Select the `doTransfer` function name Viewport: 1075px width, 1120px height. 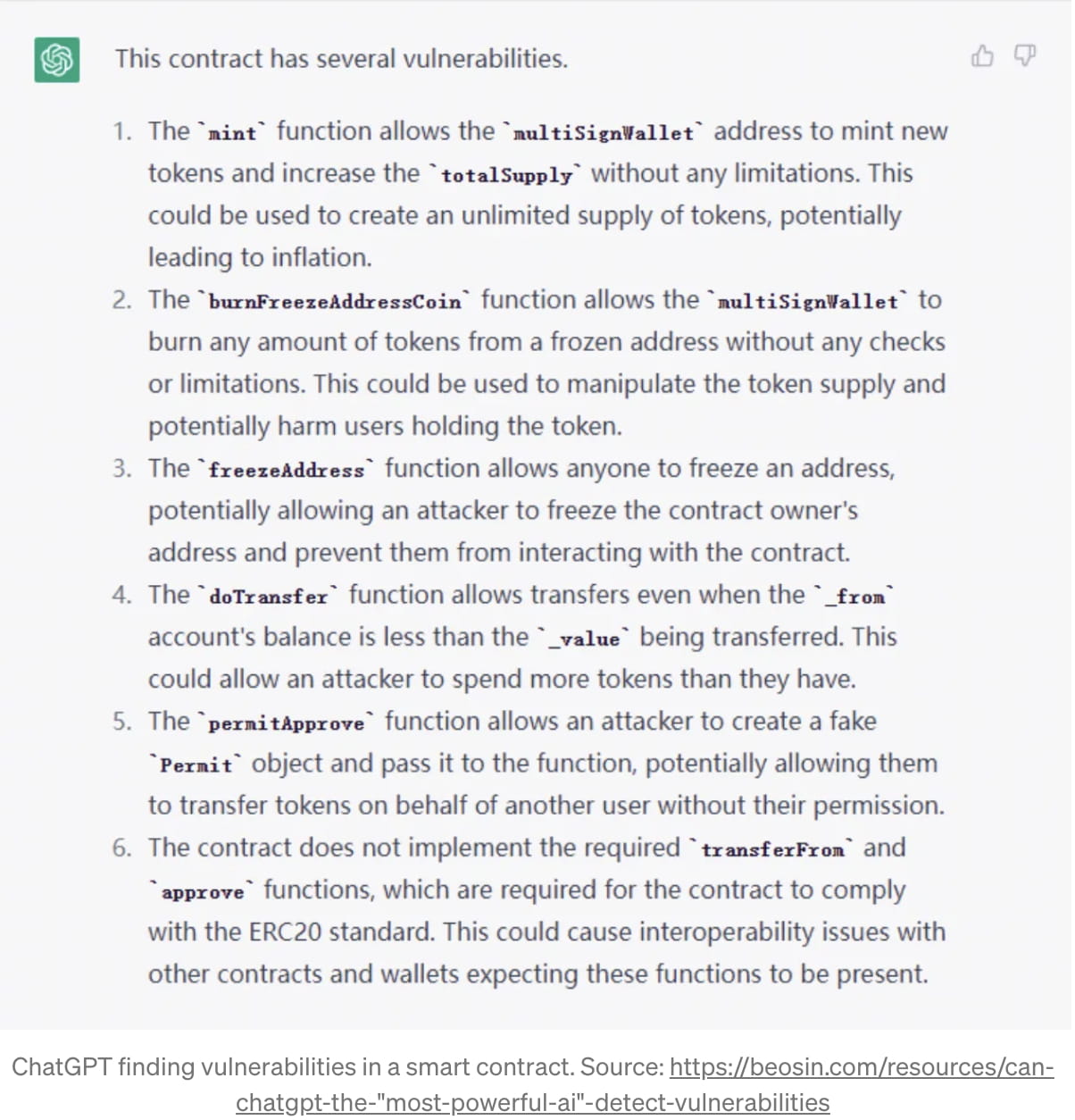(x=268, y=597)
